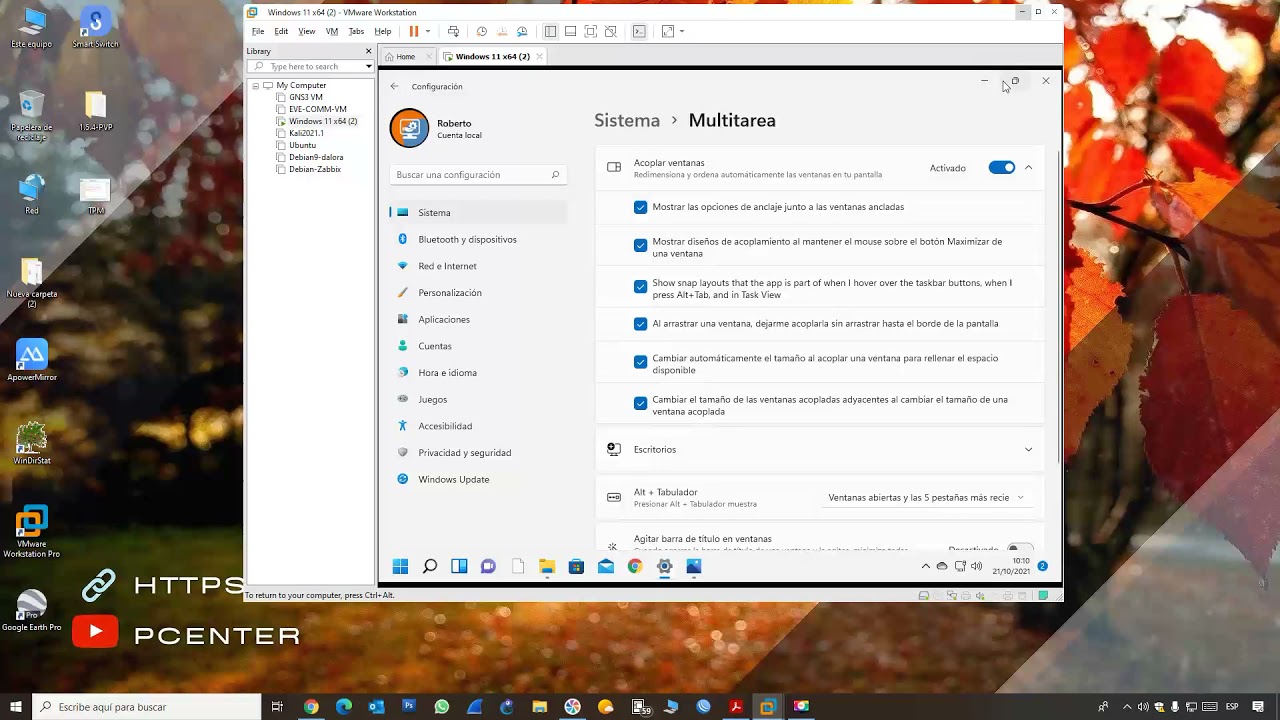Open Roberto account profile
This screenshot has height=720, width=1280.
438,128
